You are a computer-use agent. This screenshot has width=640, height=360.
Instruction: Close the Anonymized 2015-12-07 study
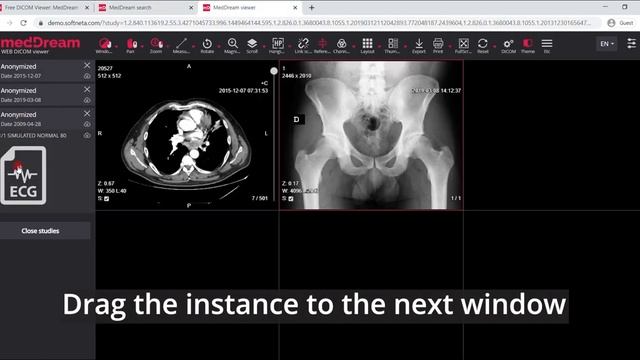pyautogui.click(x=87, y=65)
